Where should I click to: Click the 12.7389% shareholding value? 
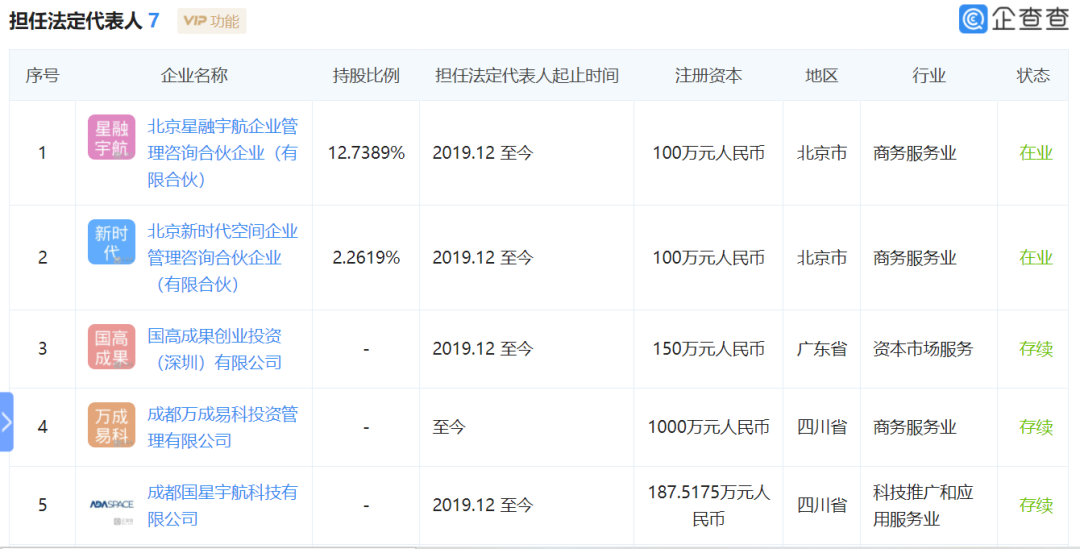click(366, 153)
